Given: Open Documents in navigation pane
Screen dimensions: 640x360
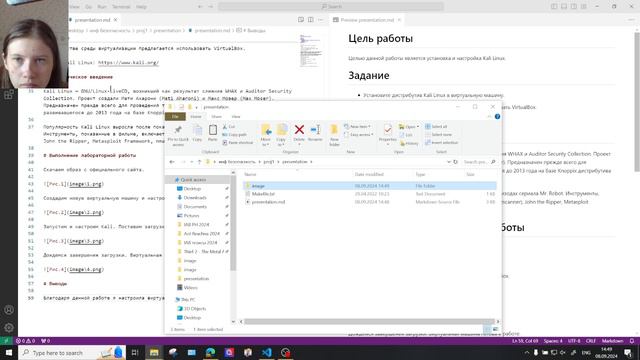Looking at the screenshot, I should pyautogui.click(x=195, y=207).
